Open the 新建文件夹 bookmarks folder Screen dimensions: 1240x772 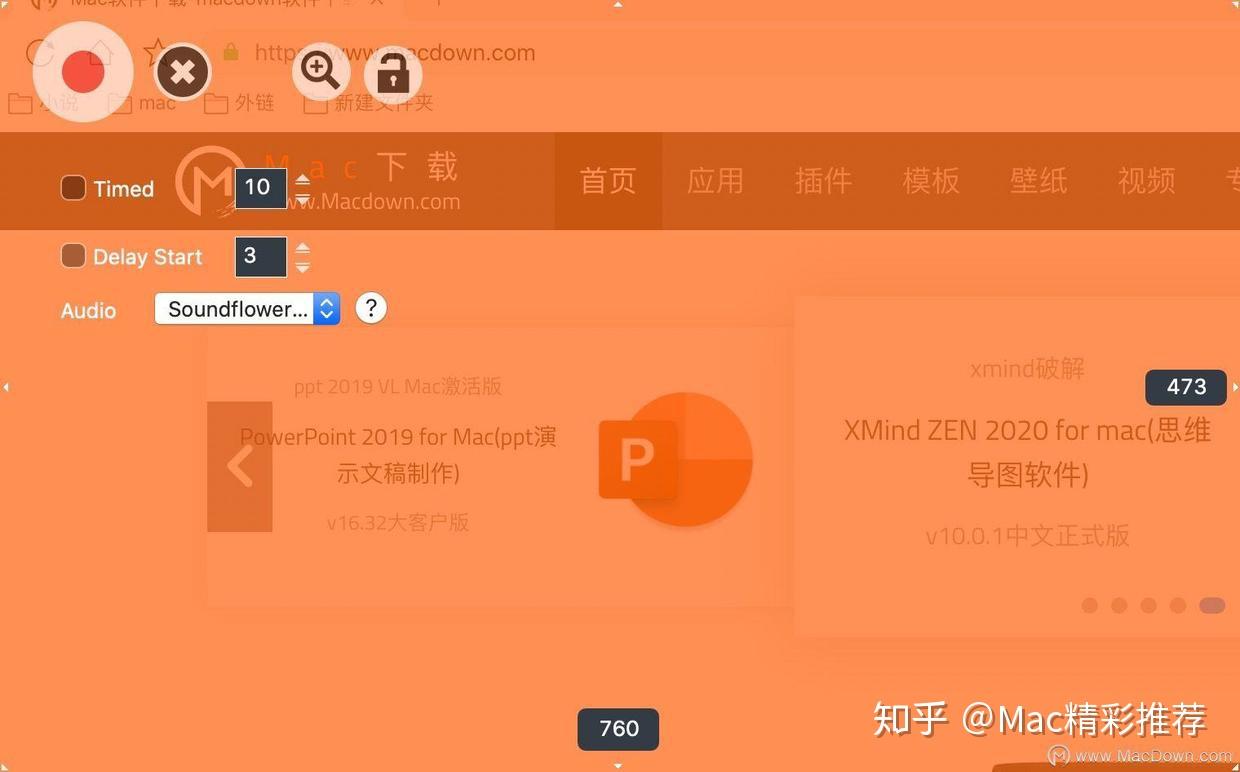(x=368, y=102)
